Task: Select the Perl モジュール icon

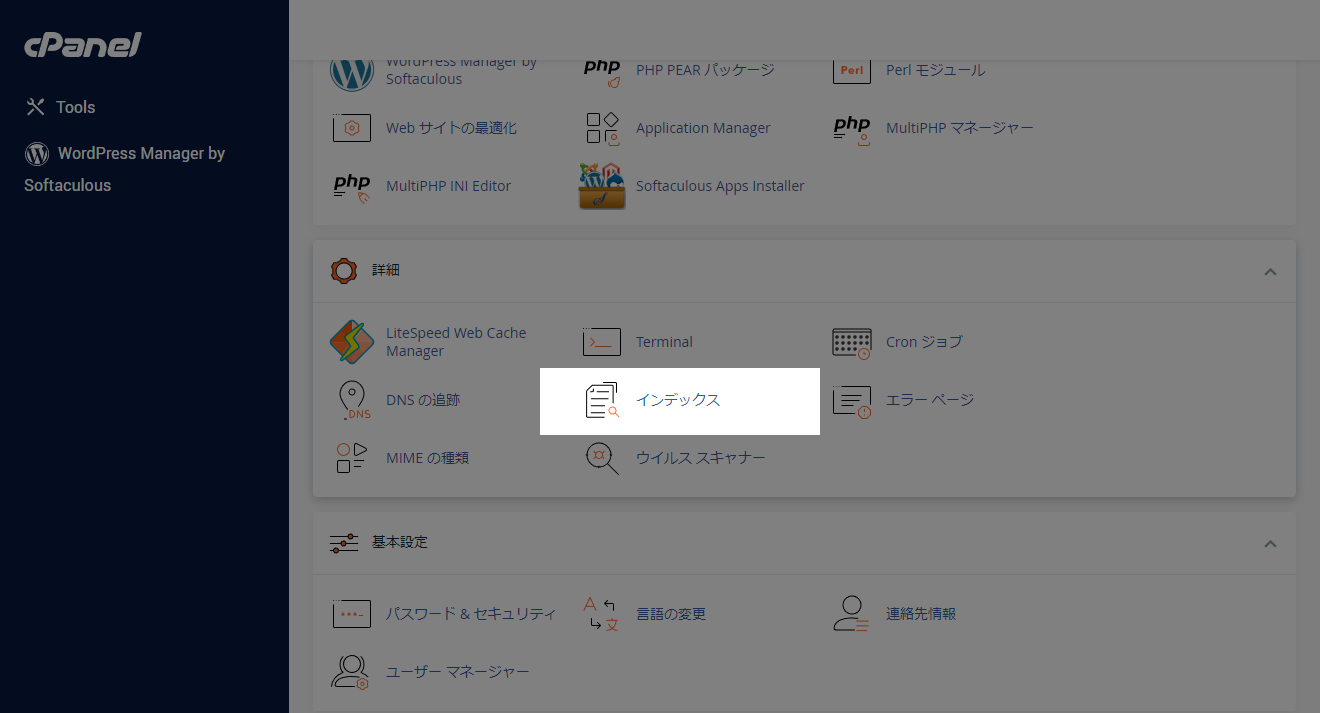Action: click(851, 69)
